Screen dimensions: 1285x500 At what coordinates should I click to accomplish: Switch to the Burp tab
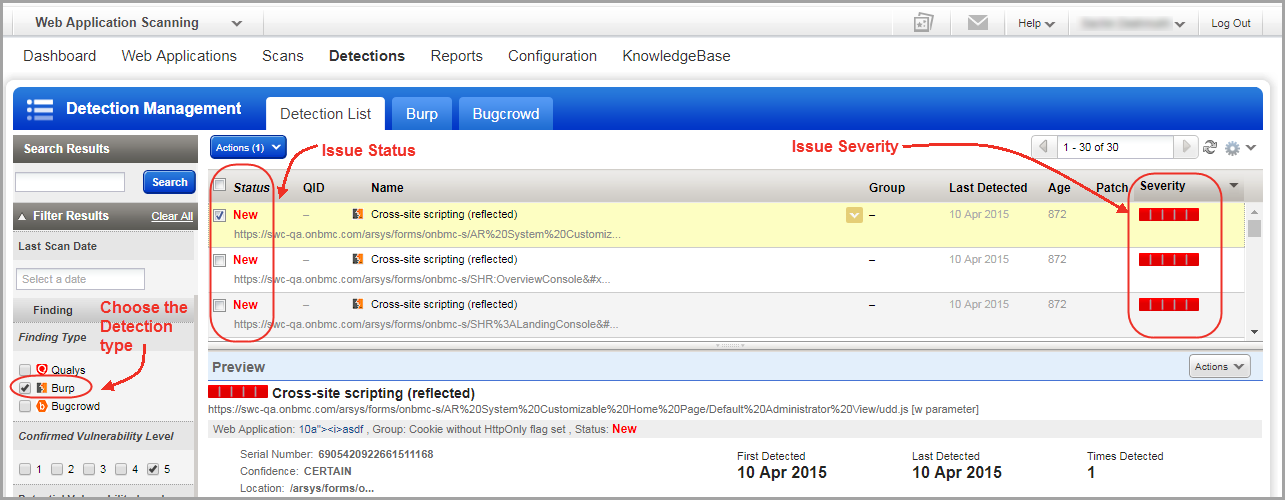click(422, 114)
